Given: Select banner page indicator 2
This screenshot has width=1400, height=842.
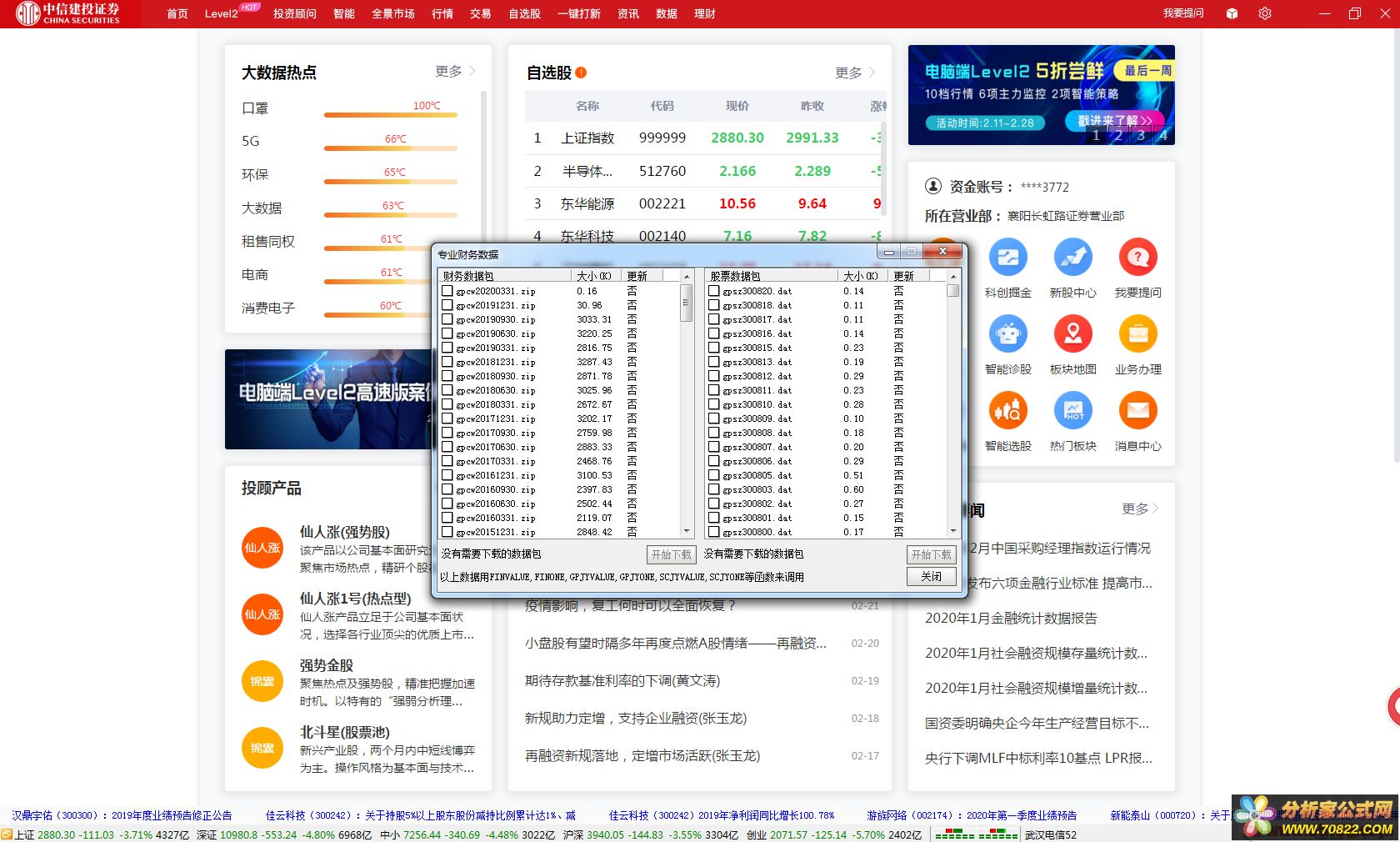Looking at the screenshot, I should pyautogui.click(x=1118, y=135).
